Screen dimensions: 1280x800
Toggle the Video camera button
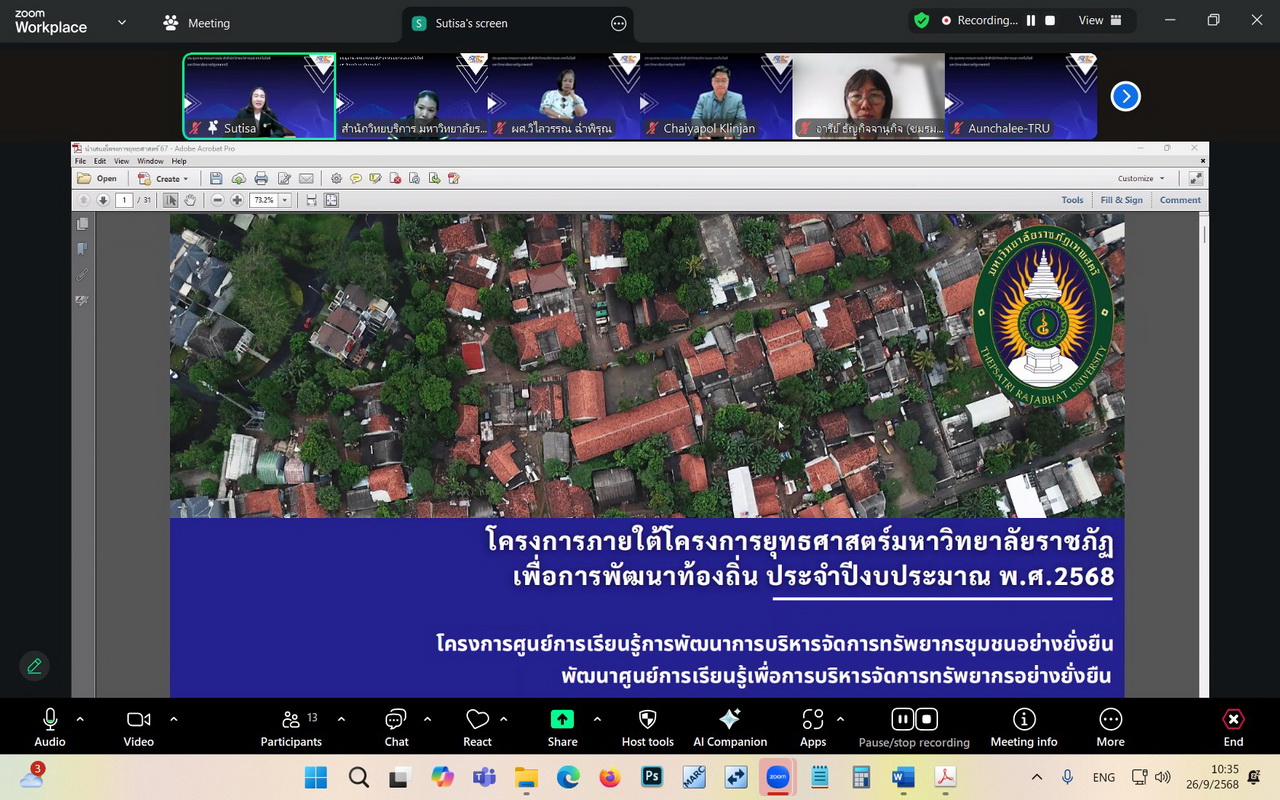point(138,727)
